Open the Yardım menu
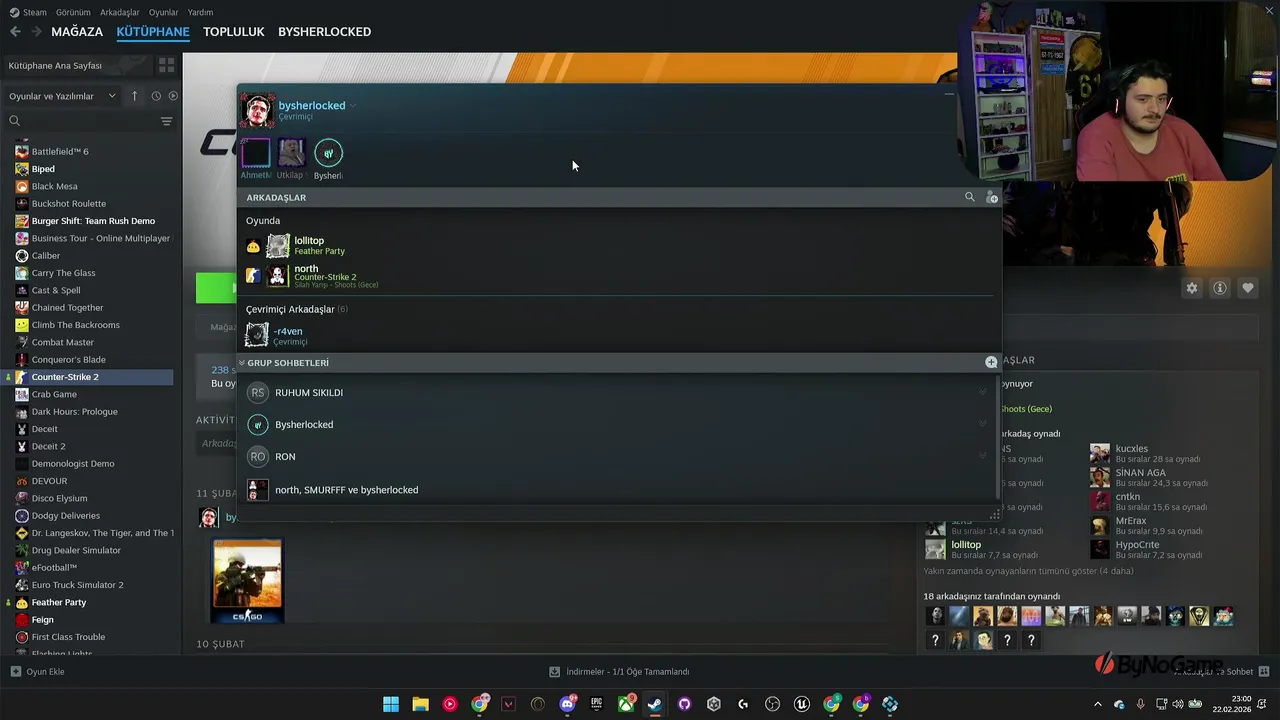Image resolution: width=1280 pixels, height=720 pixels. [200, 12]
